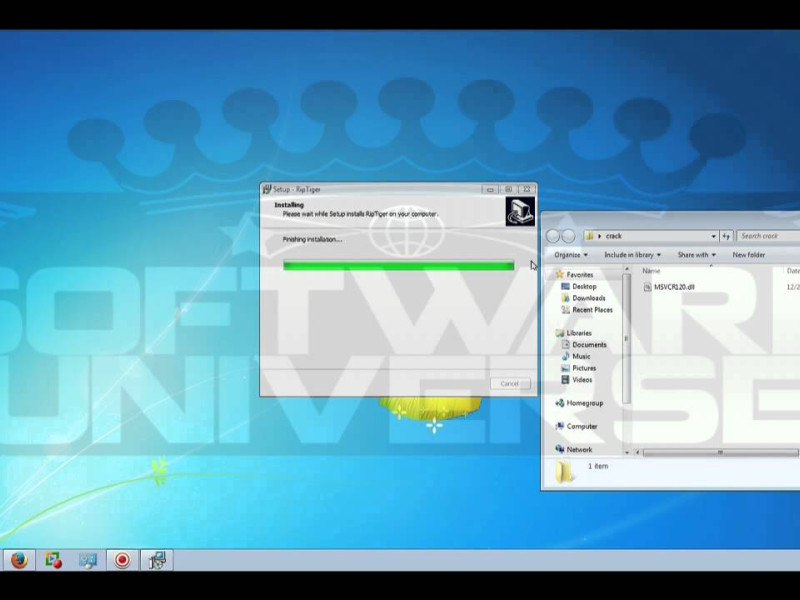The image size is (800, 600).
Task: Click the folder icon in details pane
Action: click(x=564, y=472)
